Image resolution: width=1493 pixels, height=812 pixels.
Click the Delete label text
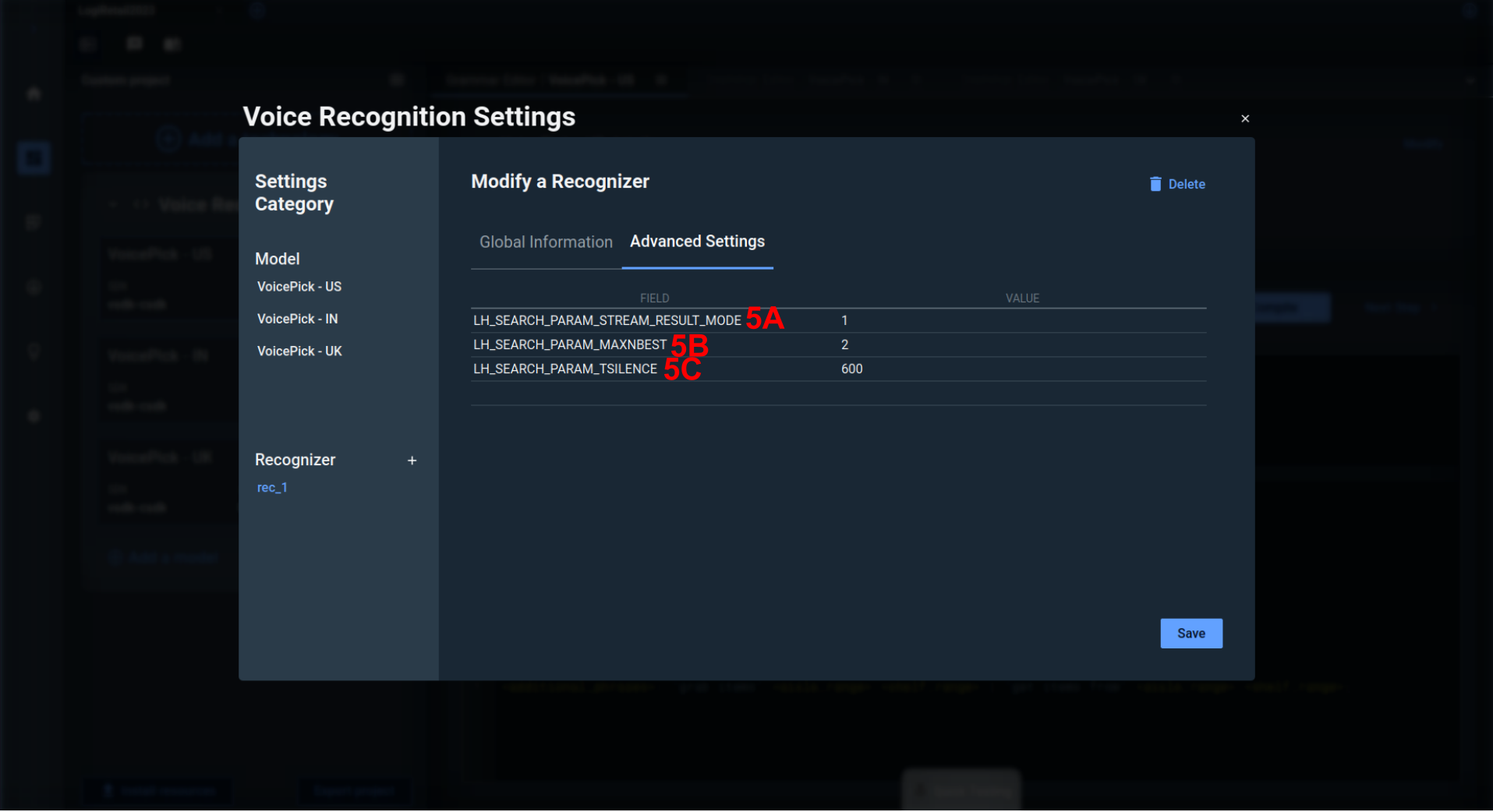(1186, 185)
